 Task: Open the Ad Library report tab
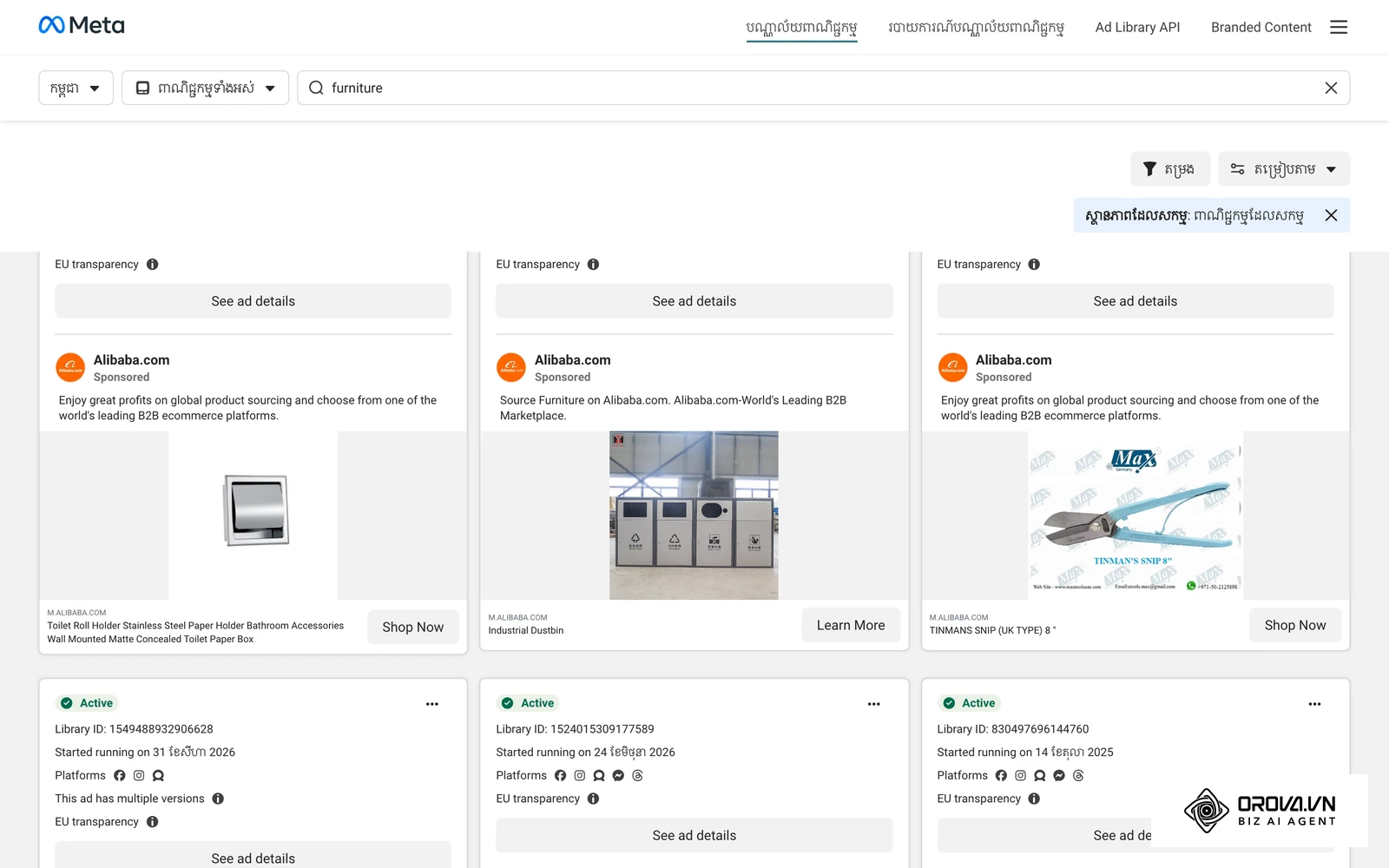pos(976,28)
